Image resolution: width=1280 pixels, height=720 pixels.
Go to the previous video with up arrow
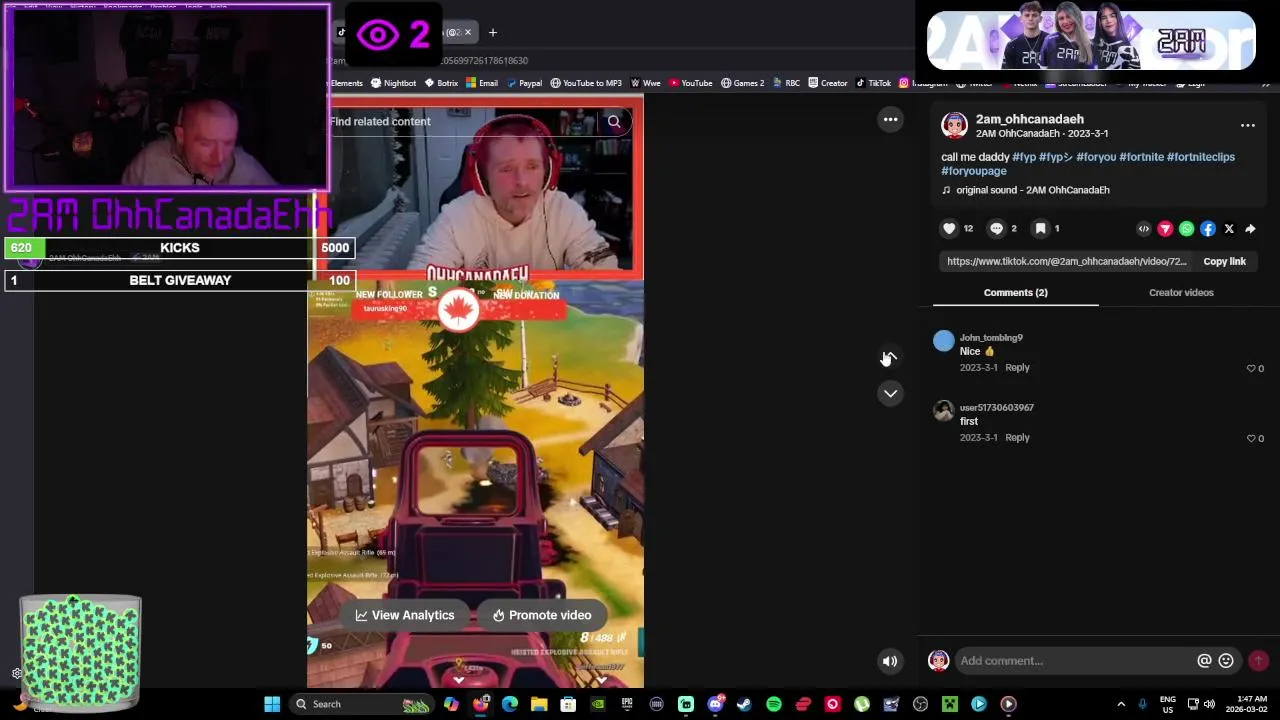click(890, 357)
